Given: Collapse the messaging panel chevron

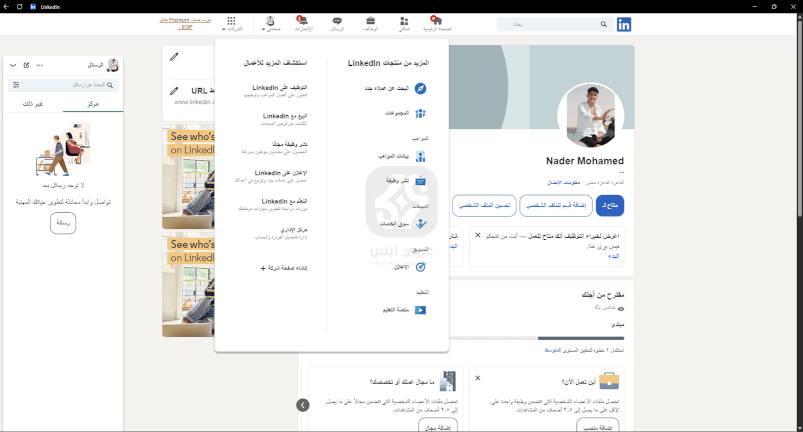Looking at the screenshot, I should point(13,65).
